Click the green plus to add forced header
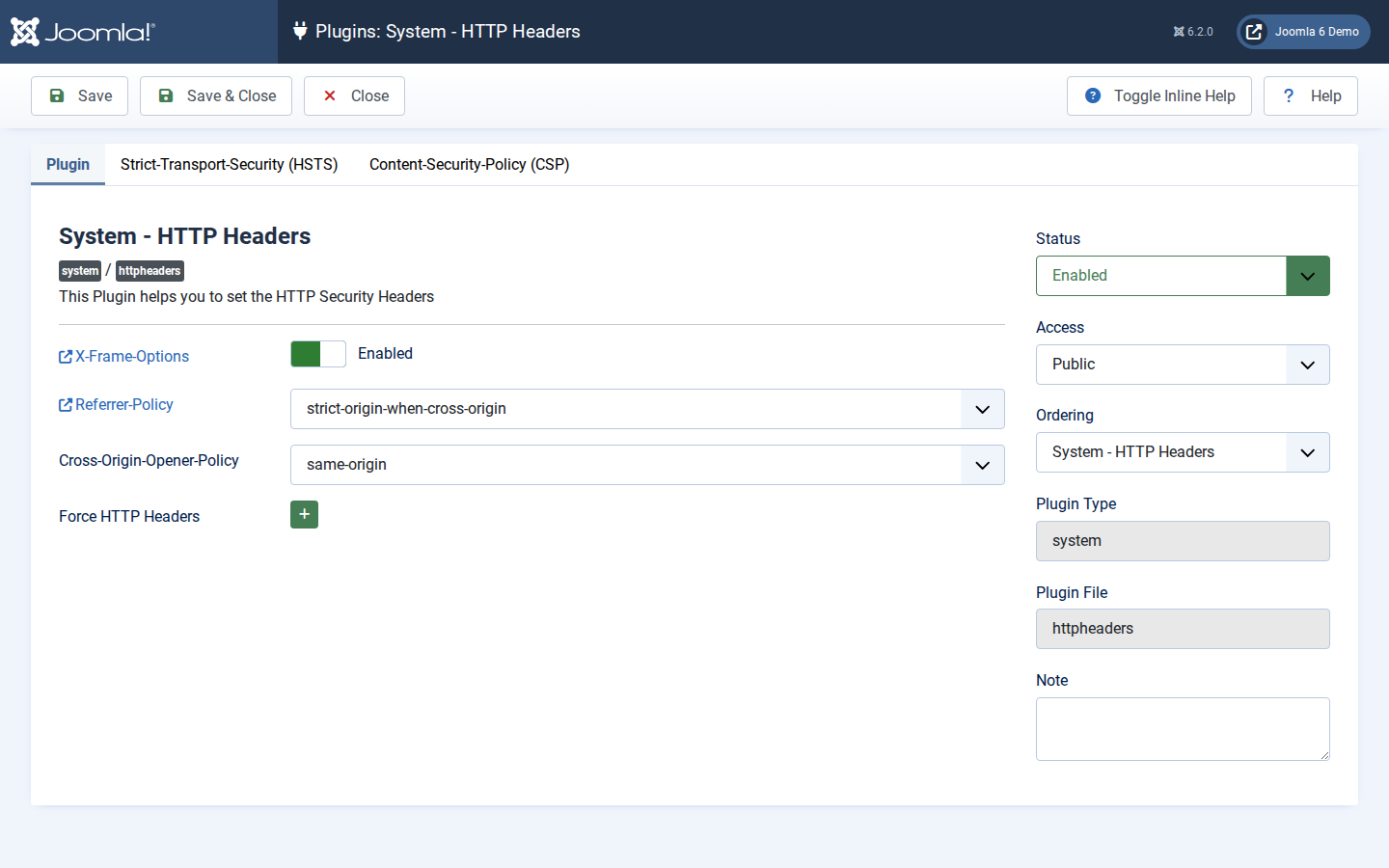1389x868 pixels. click(304, 515)
